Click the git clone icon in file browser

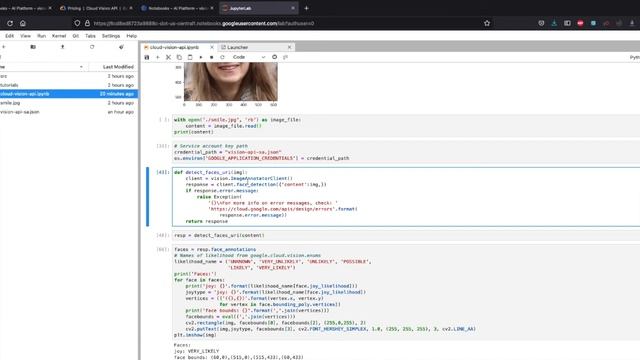pyautogui.click(x=121, y=47)
